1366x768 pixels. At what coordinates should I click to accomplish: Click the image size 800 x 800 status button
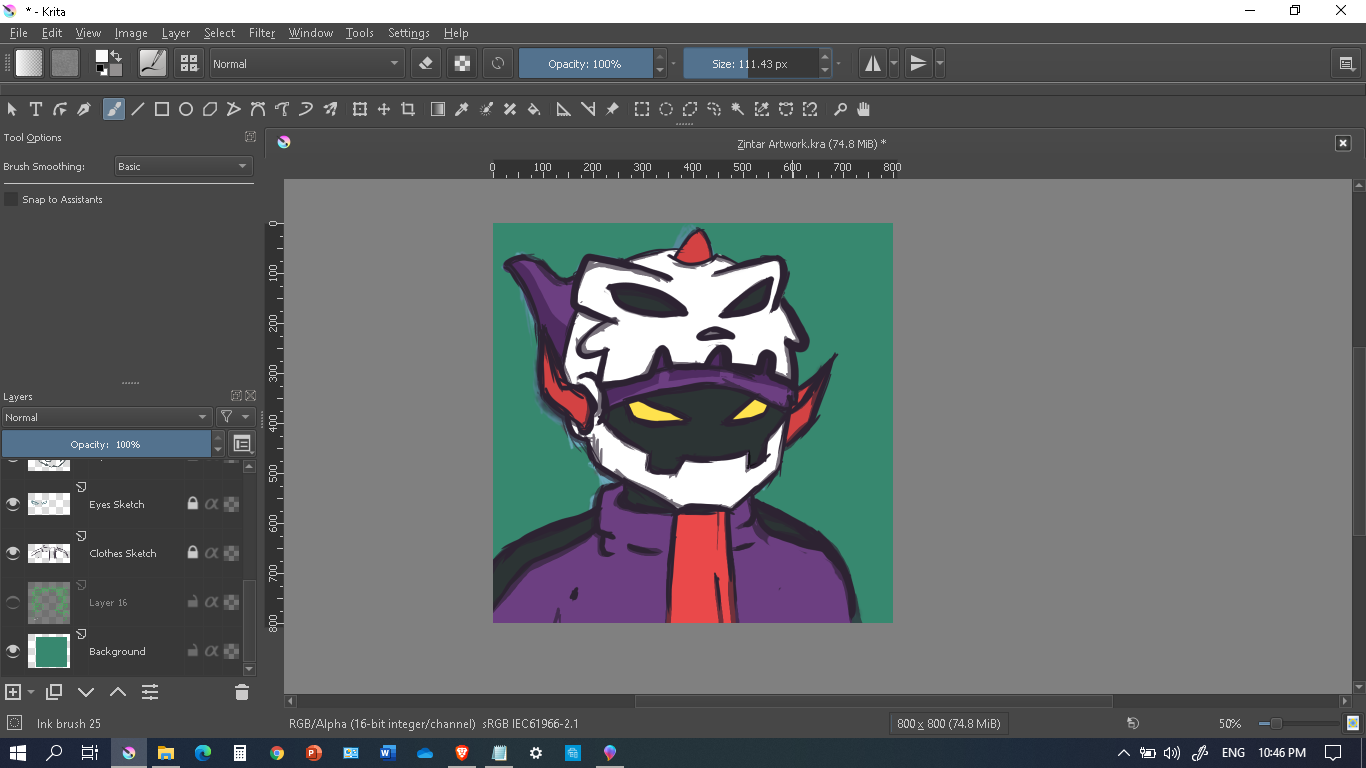948,724
